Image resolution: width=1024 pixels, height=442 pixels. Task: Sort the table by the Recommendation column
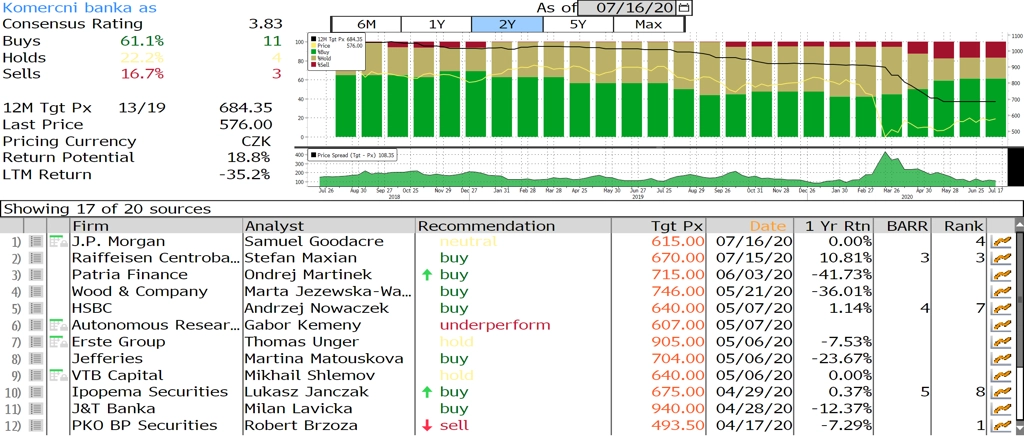click(x=513, y=226)
